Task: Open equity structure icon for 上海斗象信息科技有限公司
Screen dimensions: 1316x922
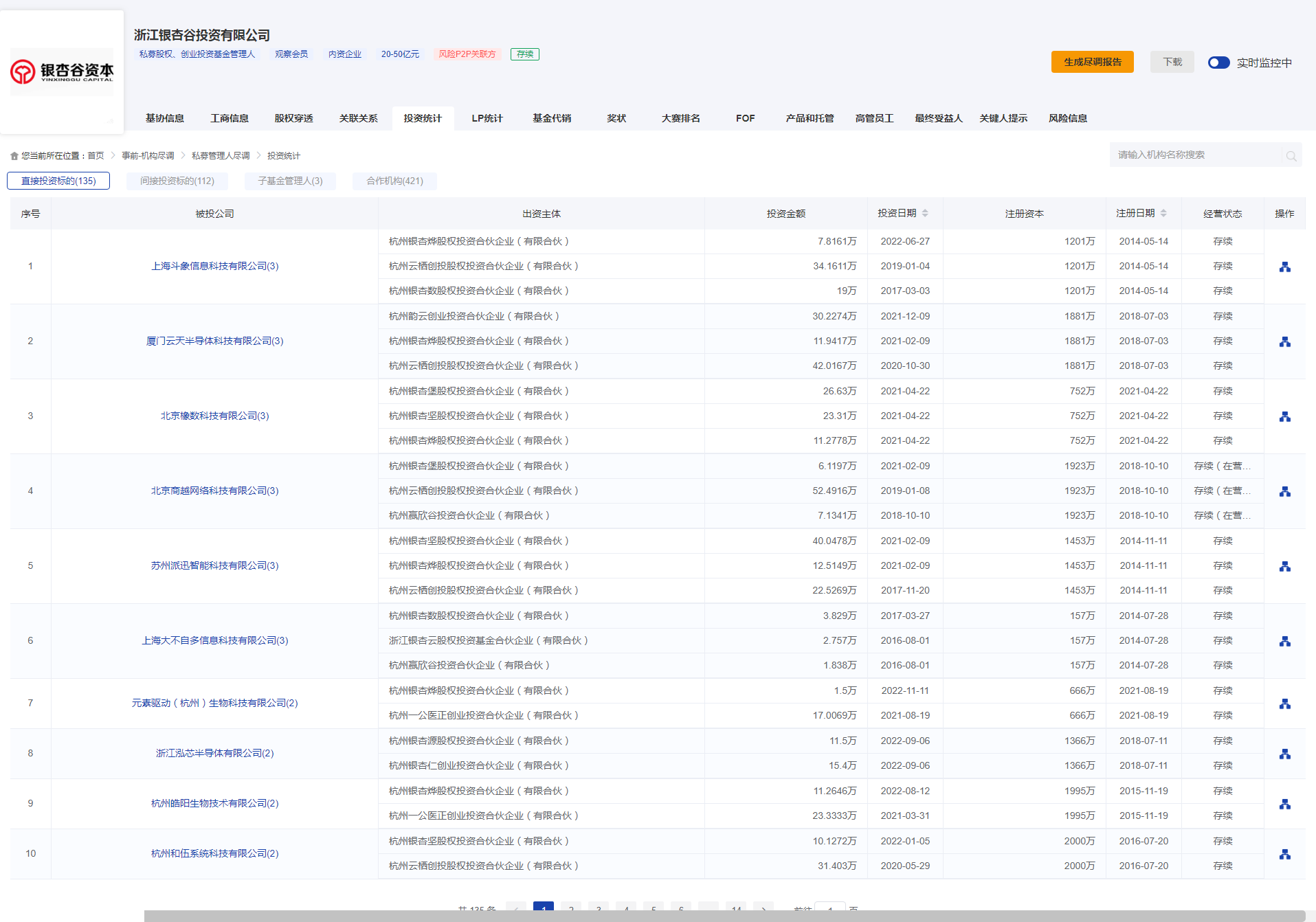Action: 1284,267
